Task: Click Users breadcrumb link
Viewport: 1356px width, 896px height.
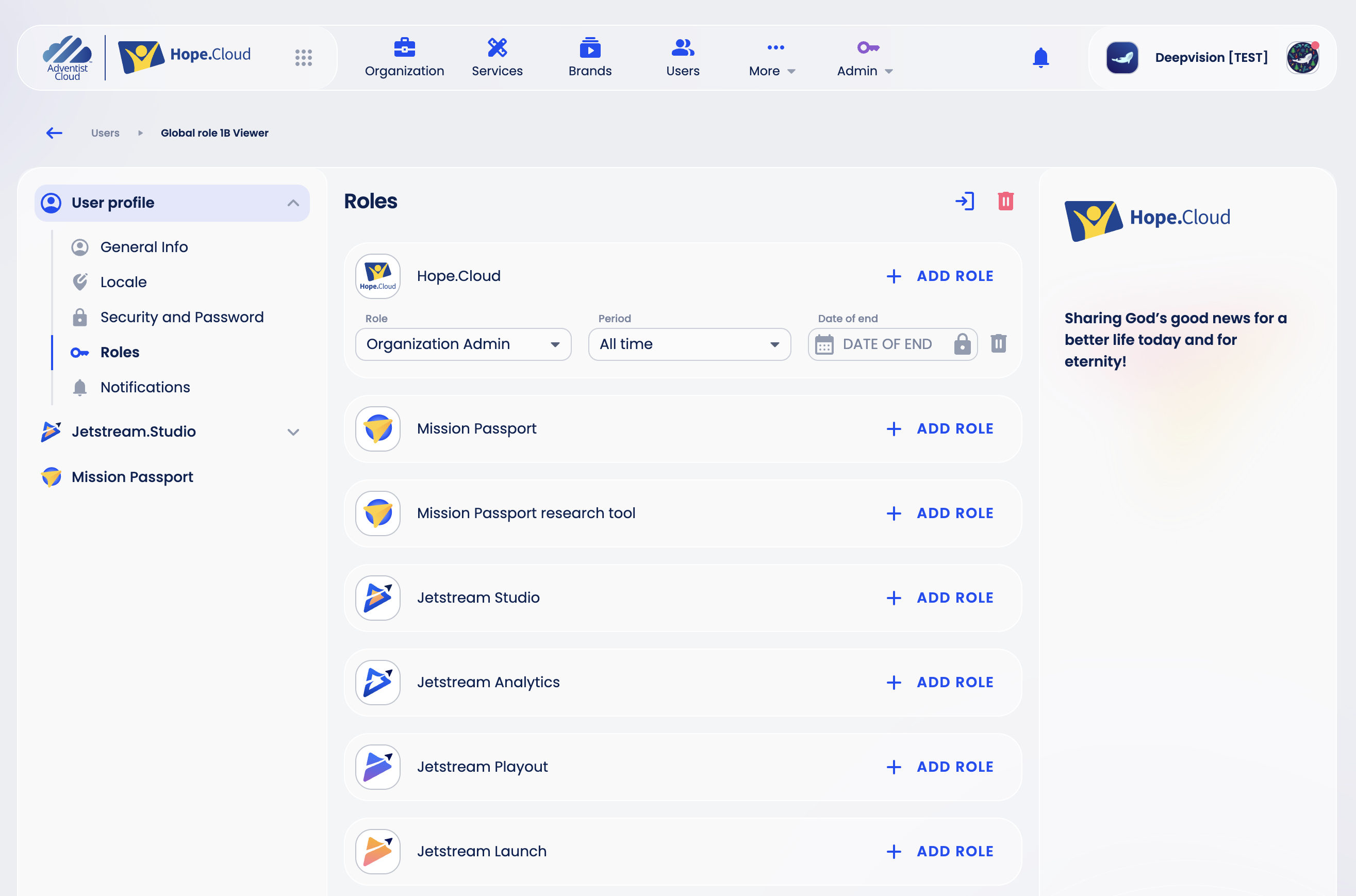Action: click(105, 133)
